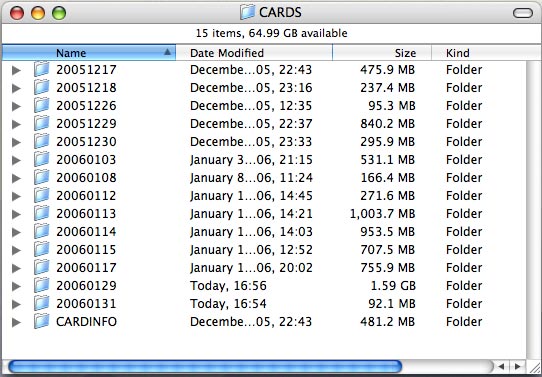Click the CARDS folder proxy icon in title bar

pyautogui.click(x=247, y=12)
